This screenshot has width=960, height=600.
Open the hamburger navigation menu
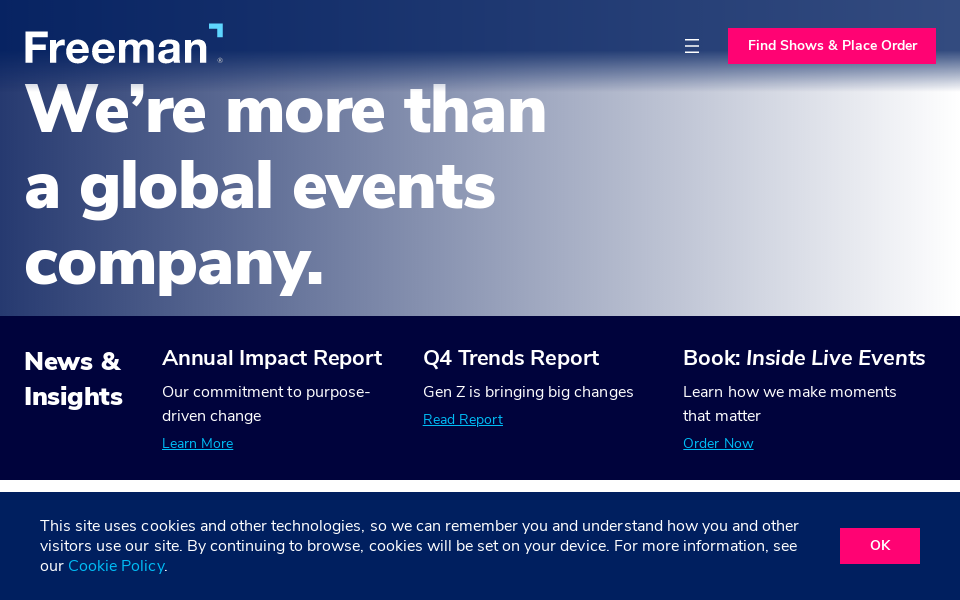click(691, 46)
